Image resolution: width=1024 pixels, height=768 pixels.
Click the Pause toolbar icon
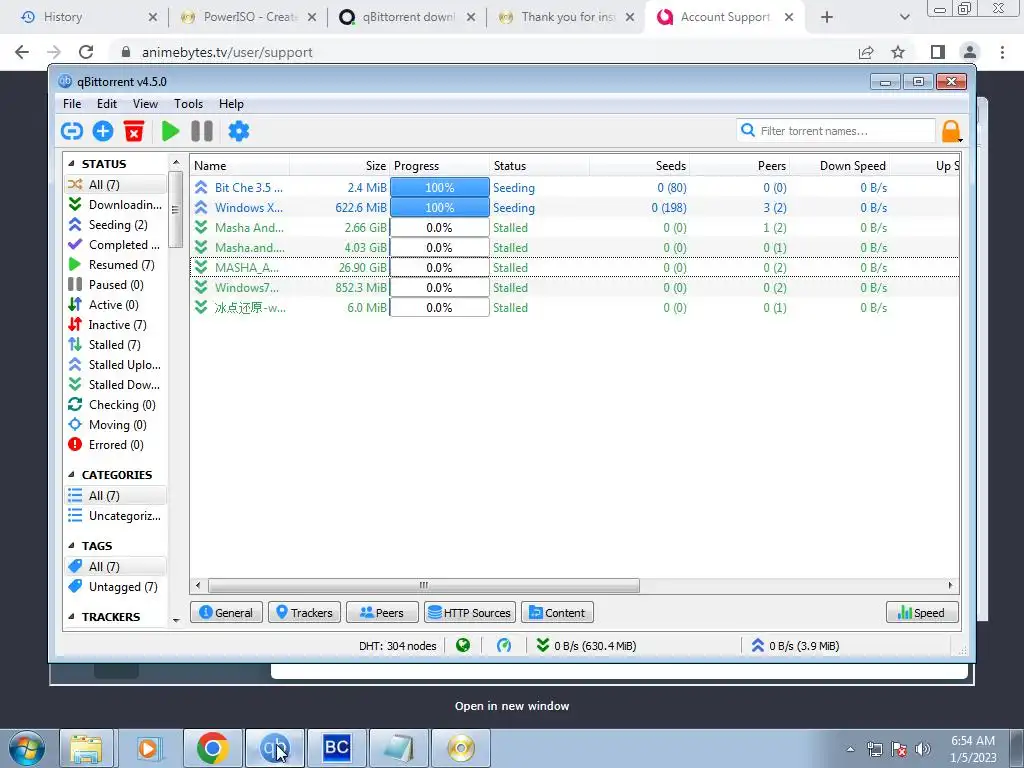click(202, 131)
